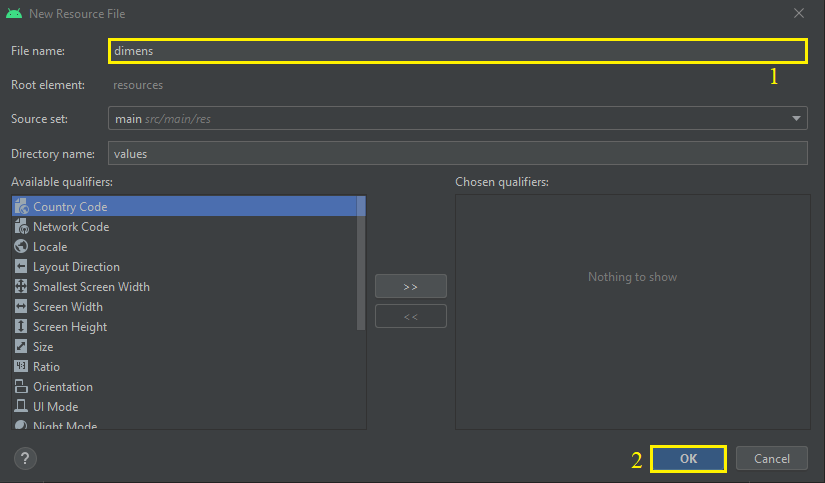Click the Locale globe icon
Viewport: 825px width, 483px height.
[x=21, y=246]
